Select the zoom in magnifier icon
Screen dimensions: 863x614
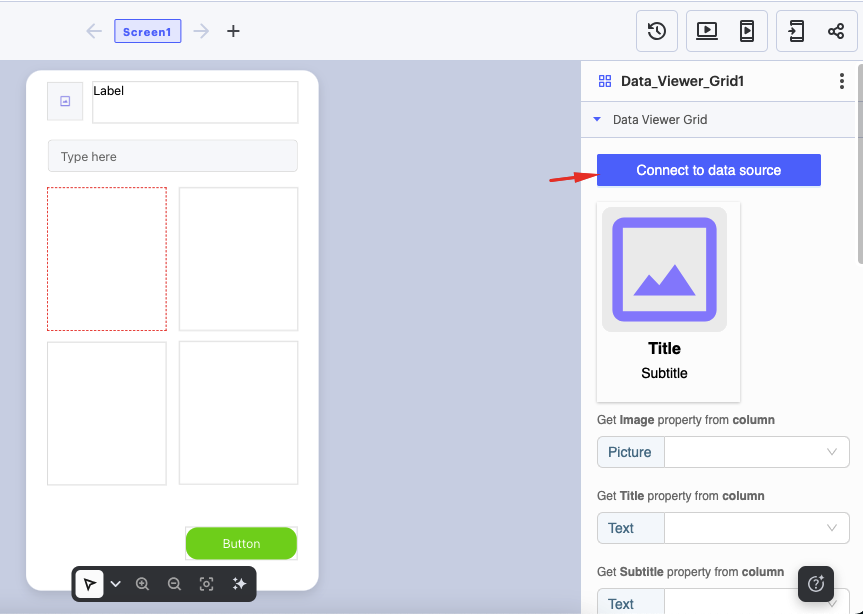[143, 583]
